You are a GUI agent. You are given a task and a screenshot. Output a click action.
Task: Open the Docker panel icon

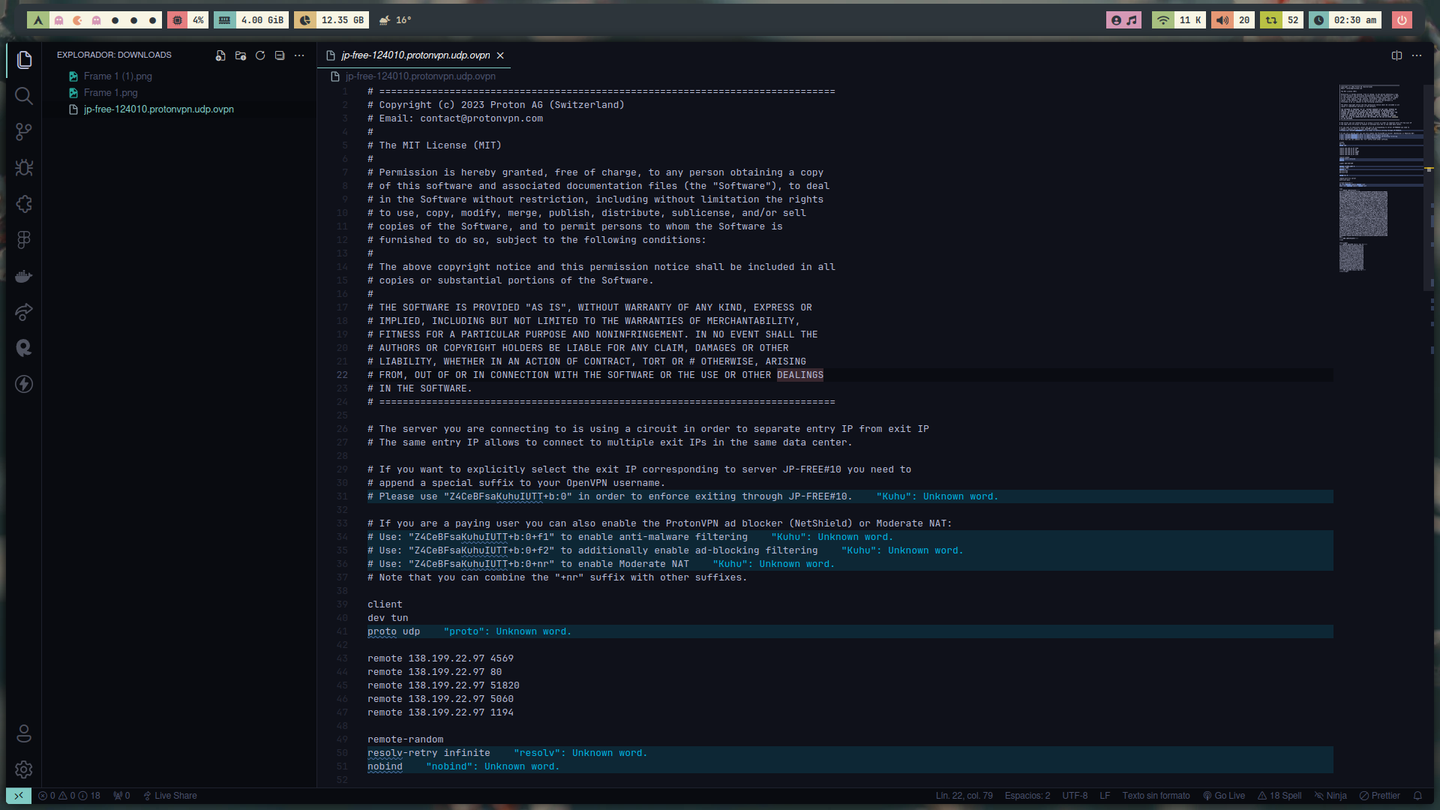(x=24, y=276)
